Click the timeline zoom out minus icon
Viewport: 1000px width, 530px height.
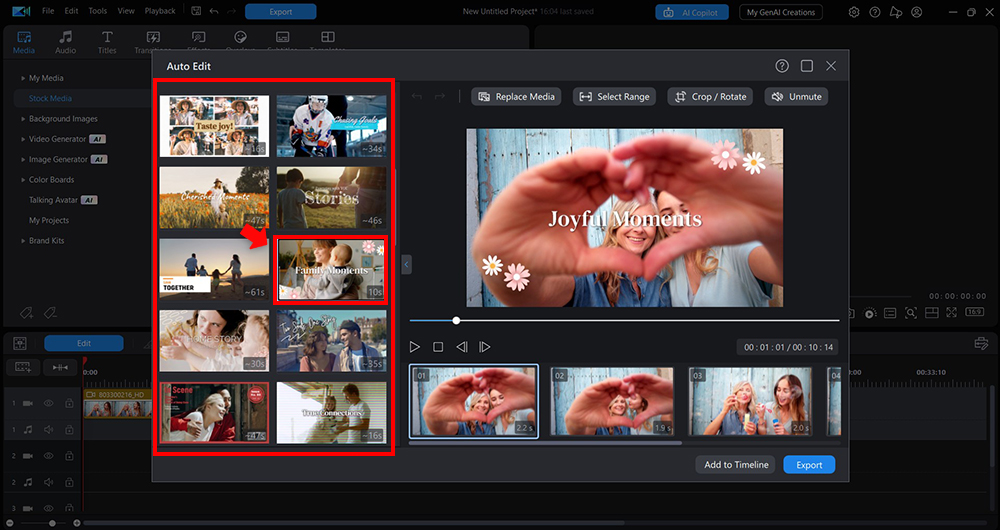tap(10, 523)
